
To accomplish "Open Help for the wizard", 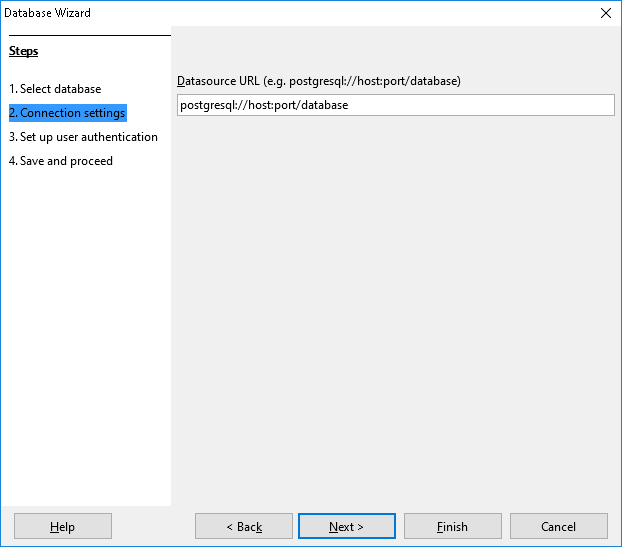I will coord(62,527).
